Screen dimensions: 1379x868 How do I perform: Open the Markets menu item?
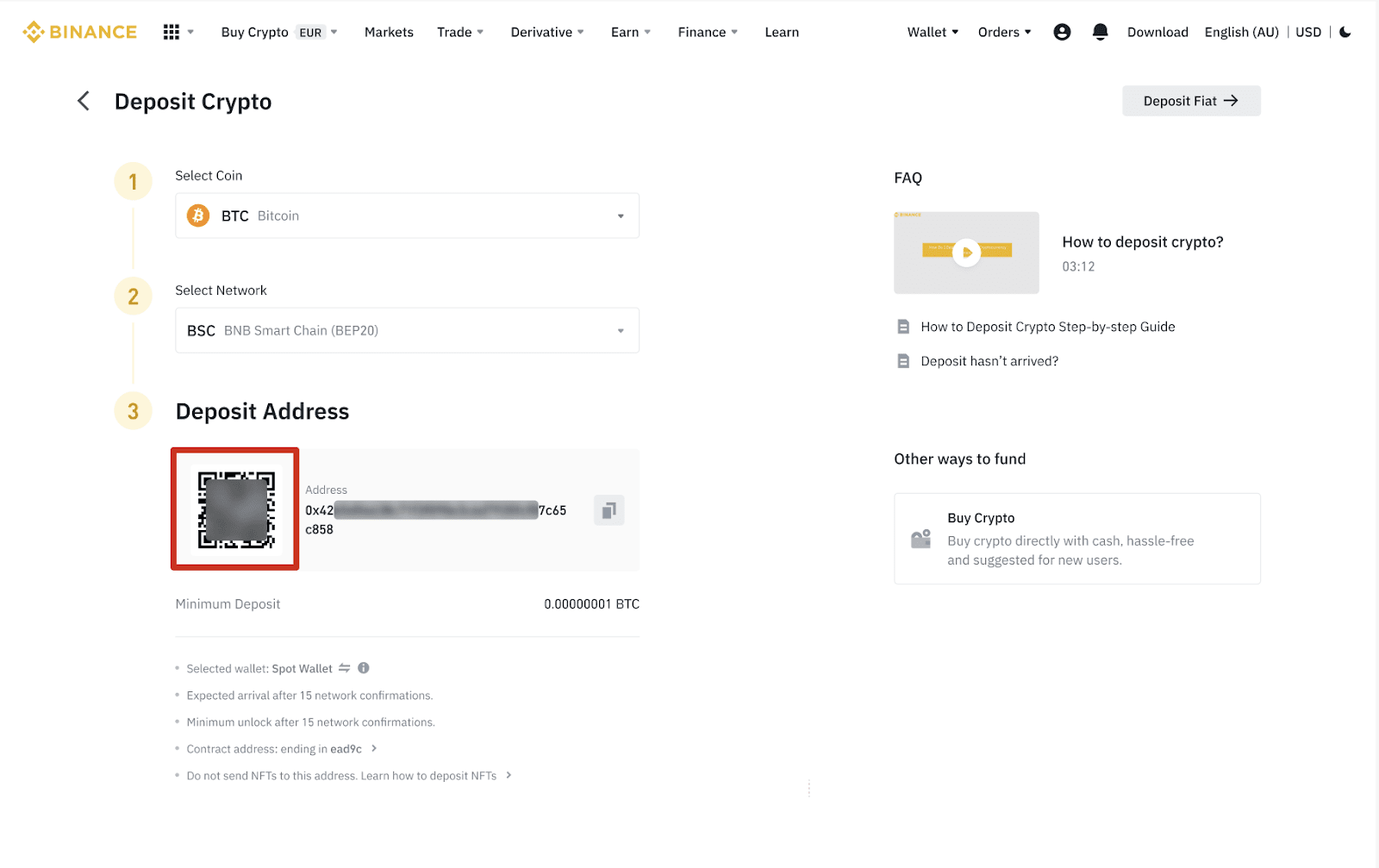389,32
